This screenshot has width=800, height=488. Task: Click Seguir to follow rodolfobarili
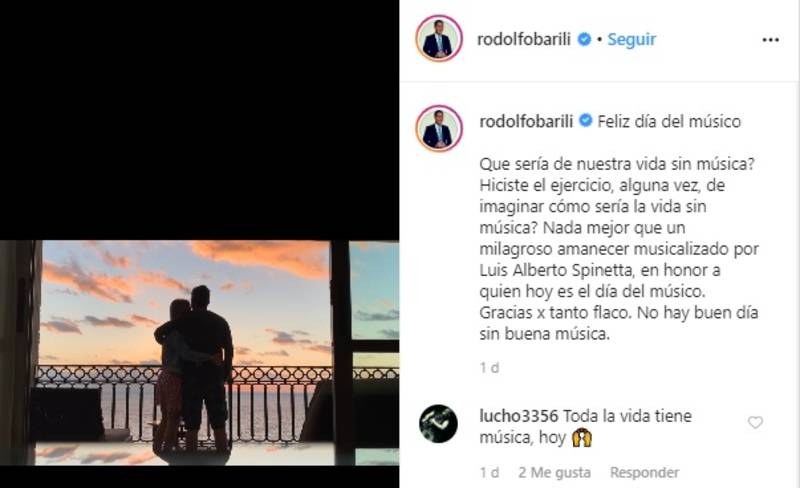tap(632, 39)
